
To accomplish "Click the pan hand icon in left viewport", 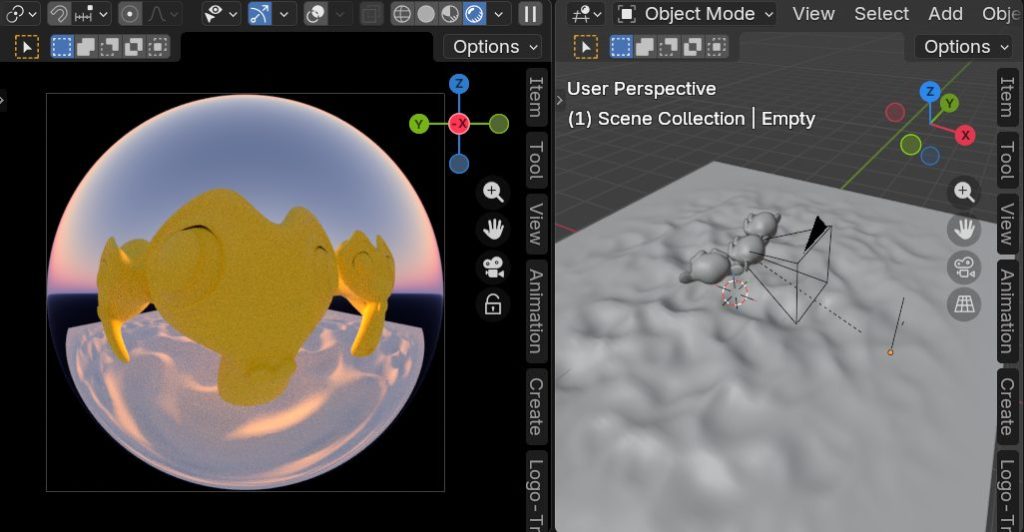I will (492, 230).
